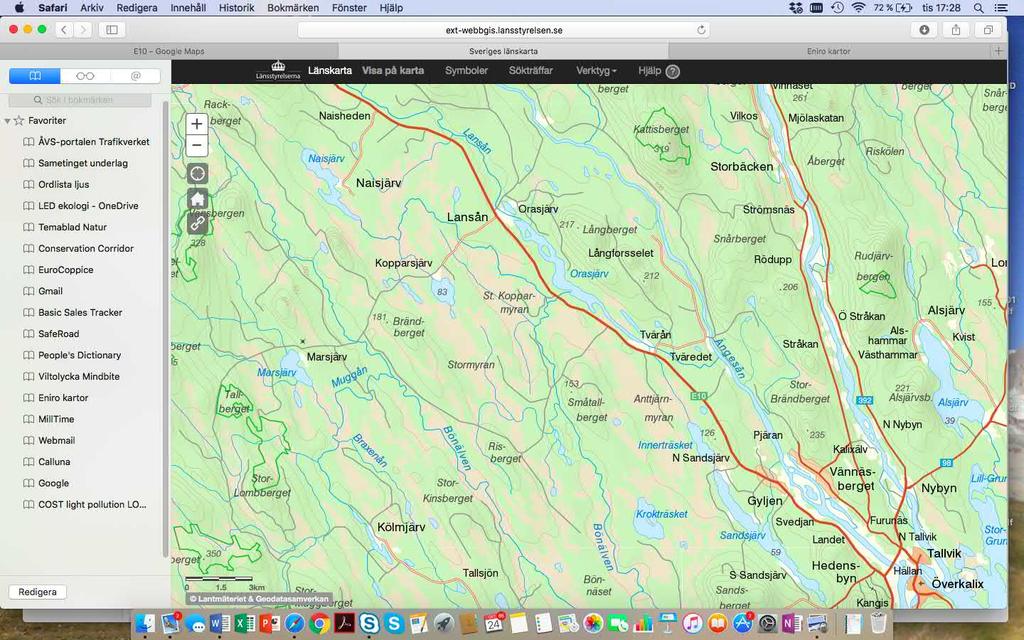Show the Safari bookmarks sidebar tab
The width and height of the screenshot is (1024, 640).
pyautogui.click(x=35, y=76)
